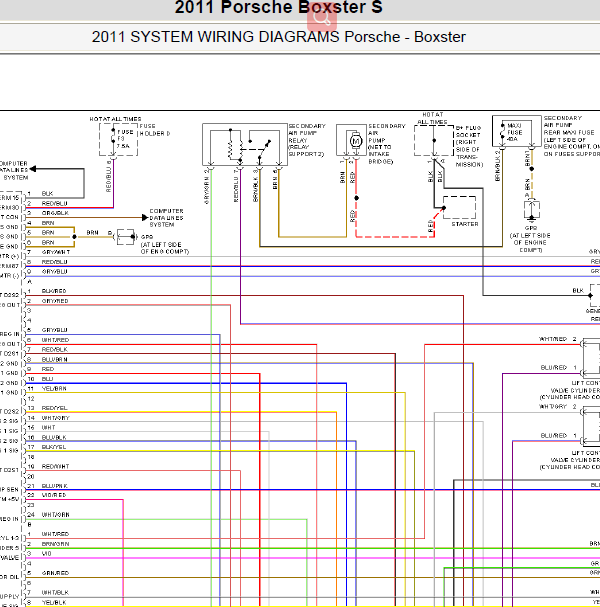Image resolution: width=600 pixels, height=607 pixels.
Task: Click the "VIO" label at pin 3
Action: click(x=46, y=554)
